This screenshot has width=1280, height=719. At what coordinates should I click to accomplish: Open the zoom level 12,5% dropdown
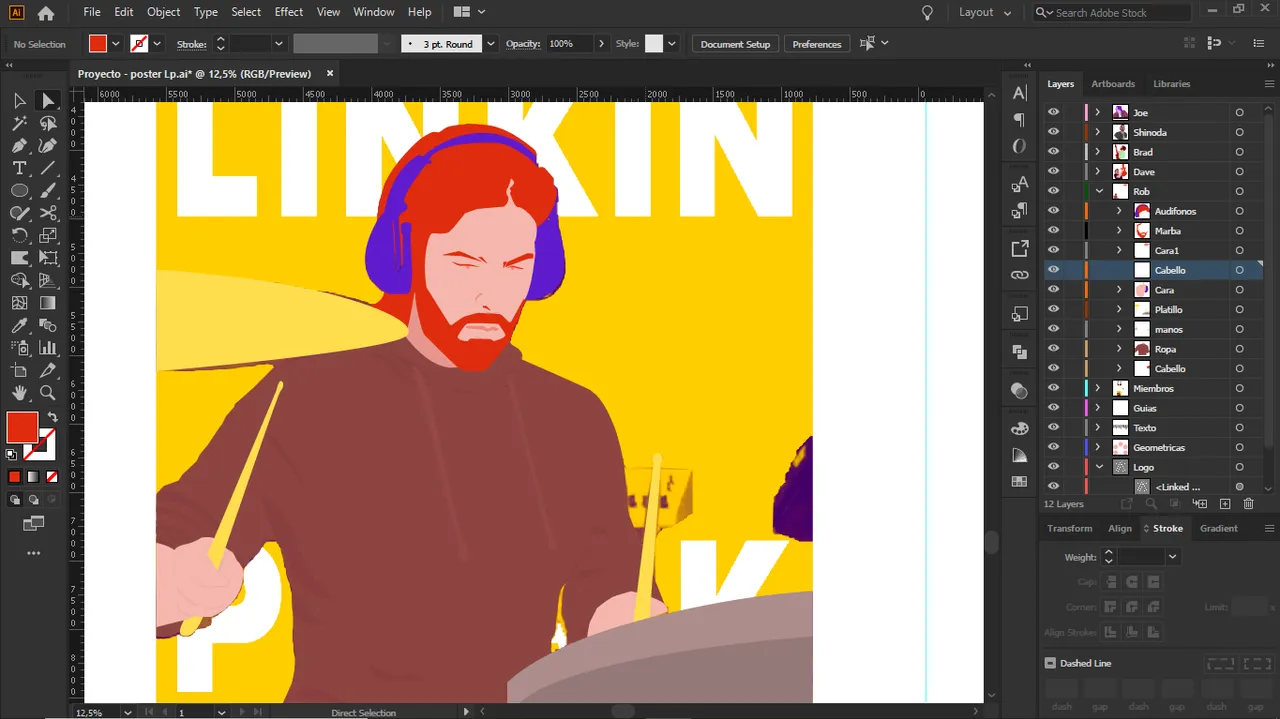click(x=127, y=712)
